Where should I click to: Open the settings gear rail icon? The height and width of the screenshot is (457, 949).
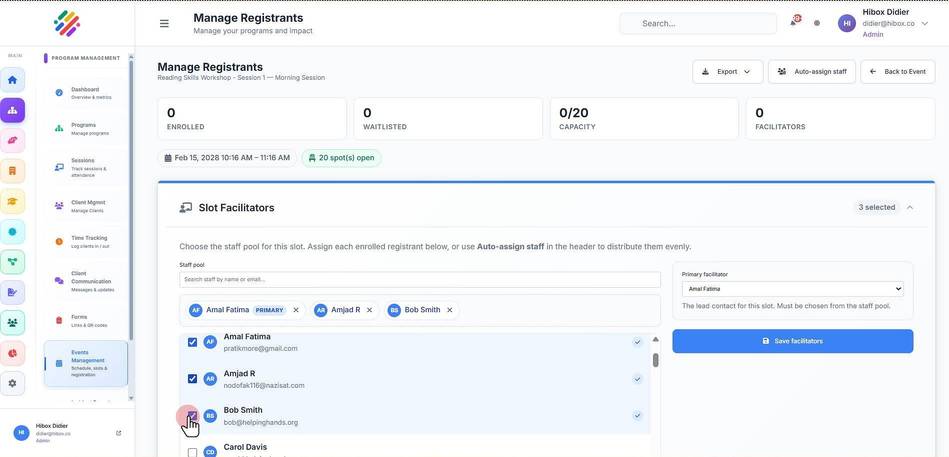(12, 383)
